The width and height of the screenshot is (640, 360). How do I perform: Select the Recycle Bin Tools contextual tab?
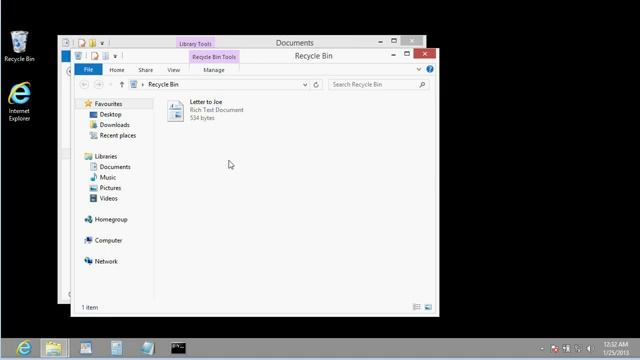(x=214, y=57)
